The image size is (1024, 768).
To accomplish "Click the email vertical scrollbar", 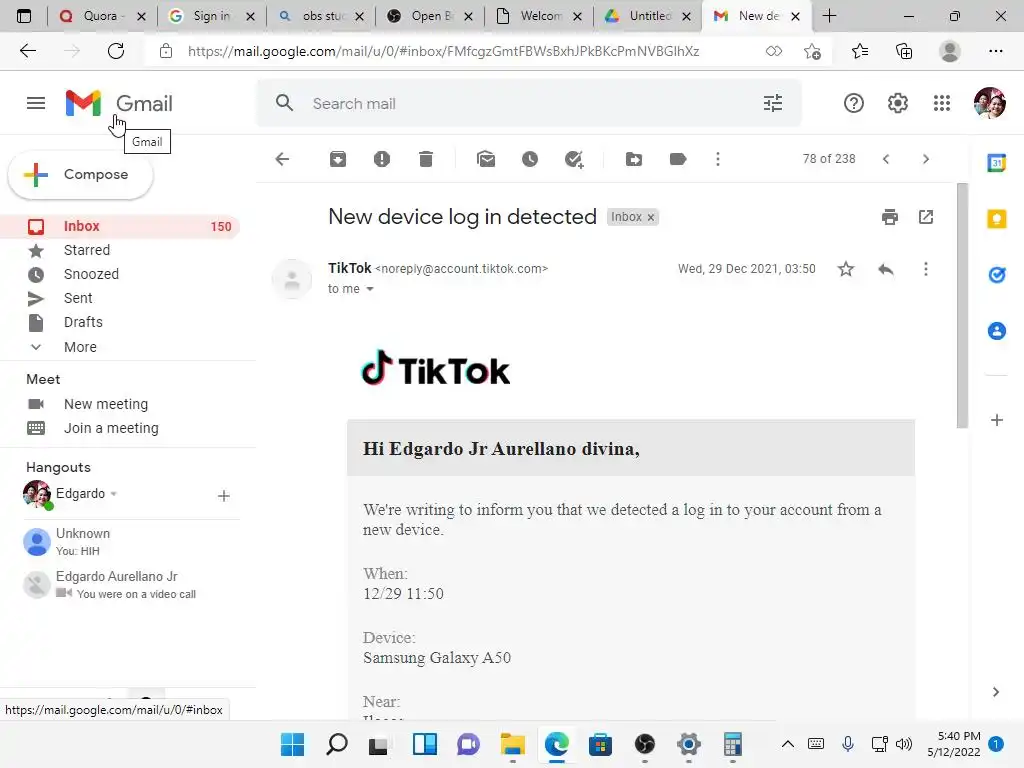I will [962, 306].
